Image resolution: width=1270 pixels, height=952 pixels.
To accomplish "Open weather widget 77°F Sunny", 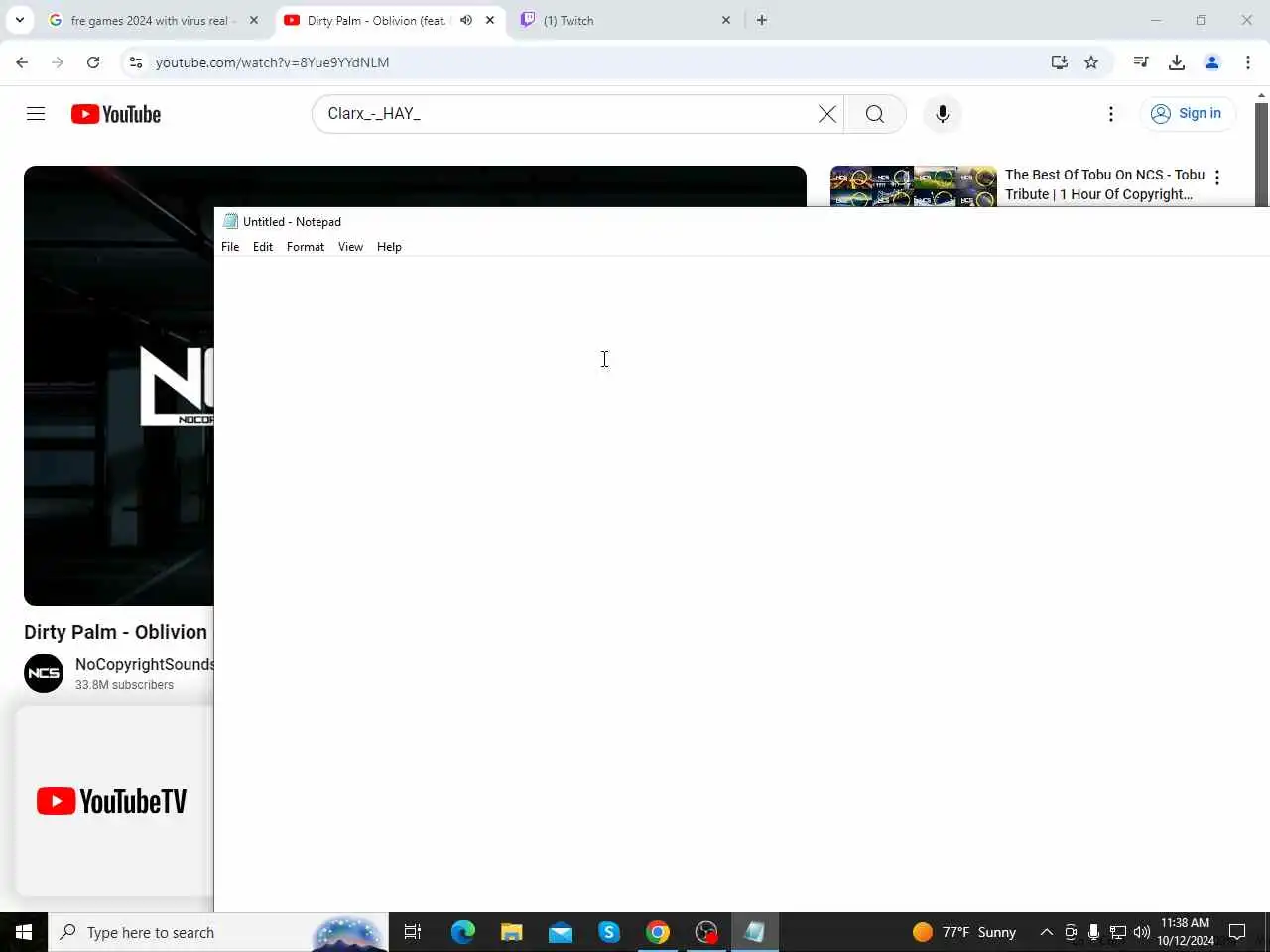I will 964,932.
